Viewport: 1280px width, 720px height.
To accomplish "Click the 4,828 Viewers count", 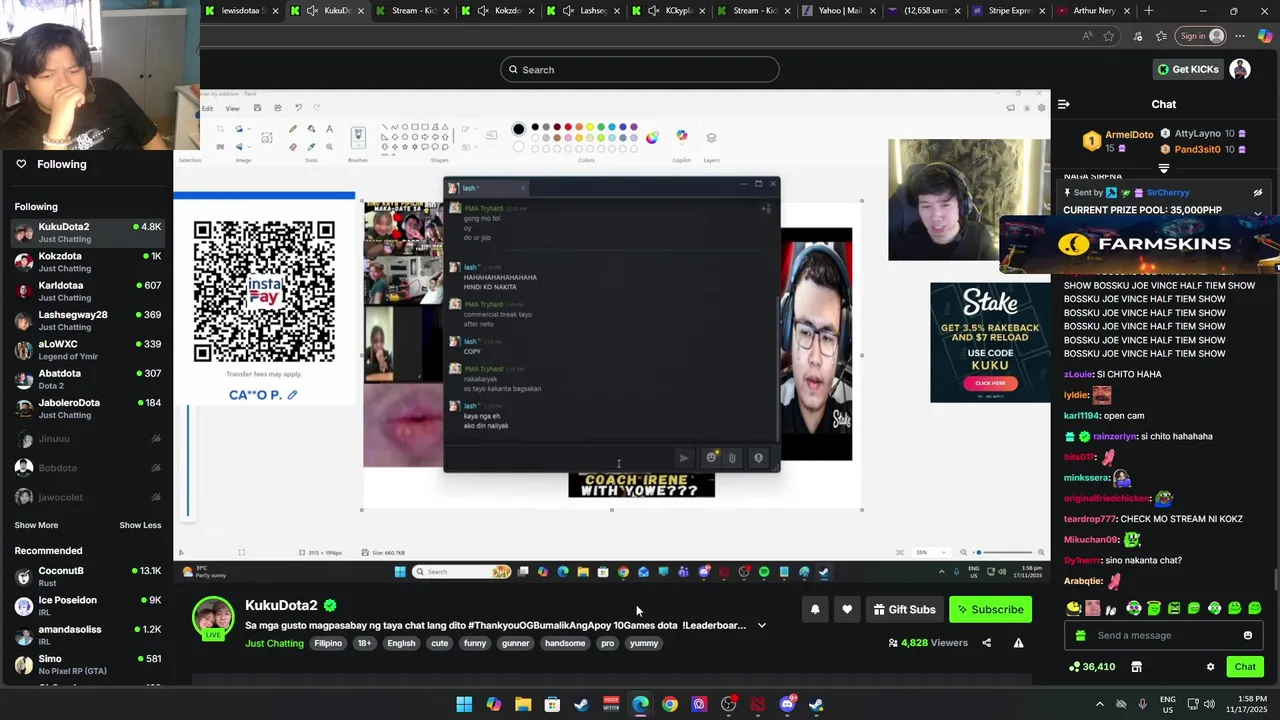I will (x=928, y=643).
